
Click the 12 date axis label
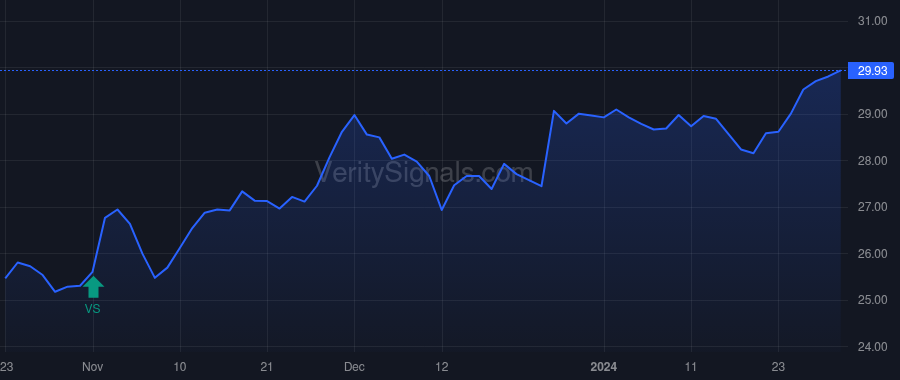tap(441, 367)
